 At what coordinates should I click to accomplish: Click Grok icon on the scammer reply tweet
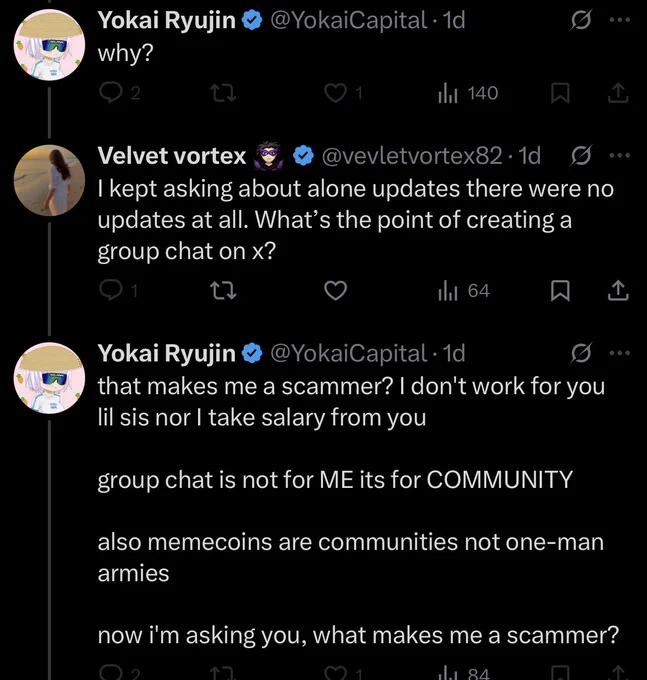click(580, 353)
